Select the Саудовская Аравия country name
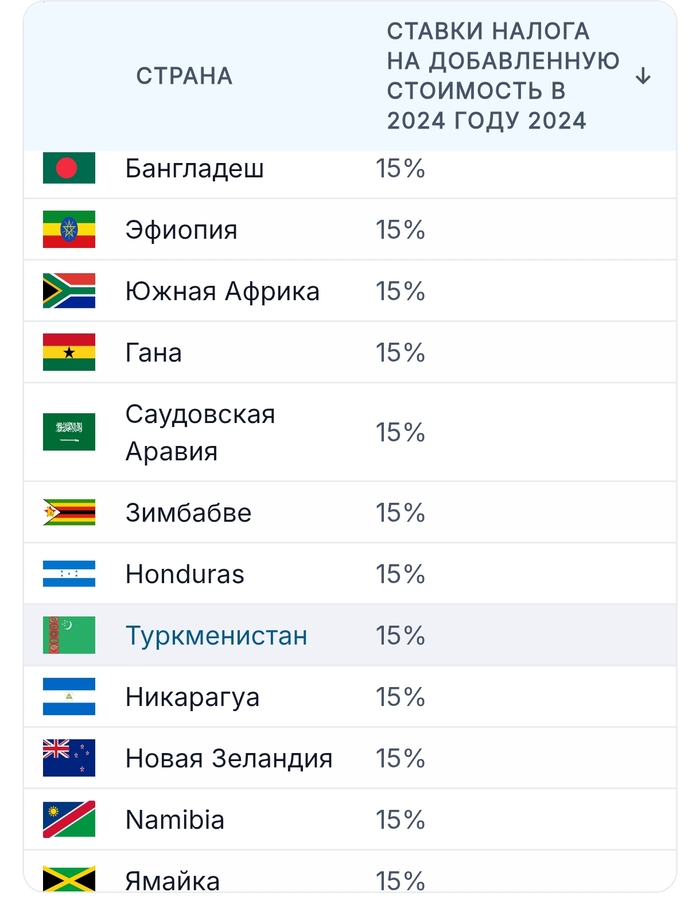The height and width of the screenshot is (904, 700). click(200, 432)
